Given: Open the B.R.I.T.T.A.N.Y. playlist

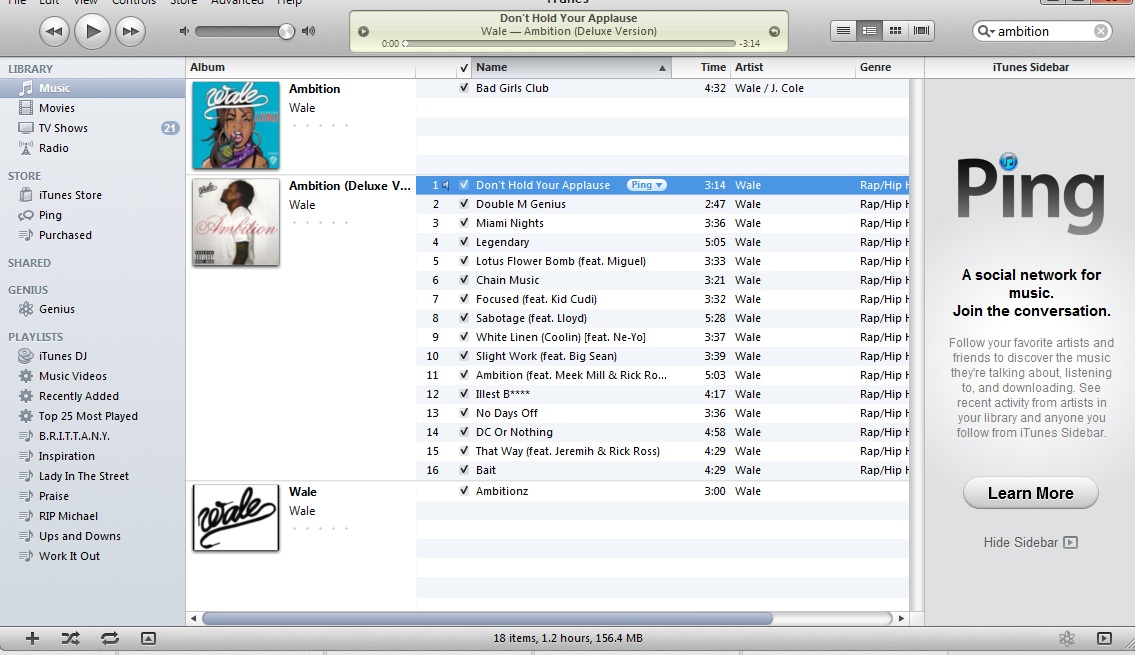Looking at the screenshot, I should (74, 436).
